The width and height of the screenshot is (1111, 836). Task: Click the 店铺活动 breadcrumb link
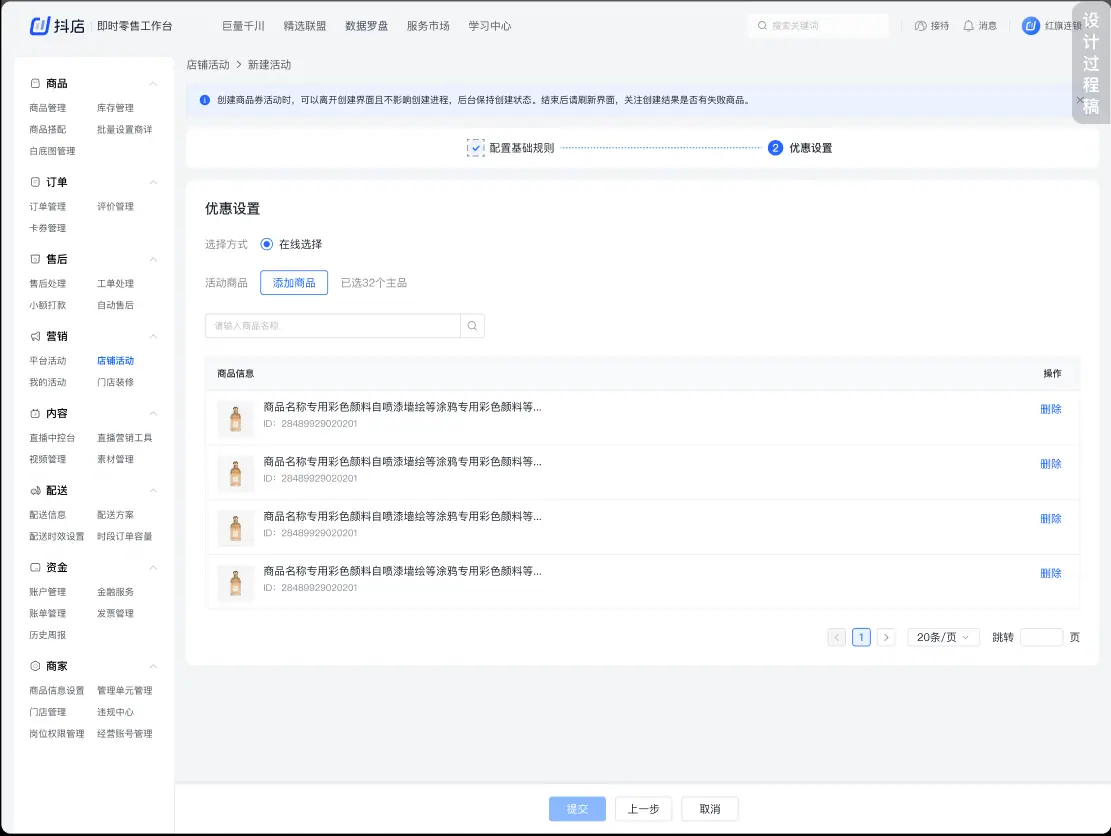(208, 64)
